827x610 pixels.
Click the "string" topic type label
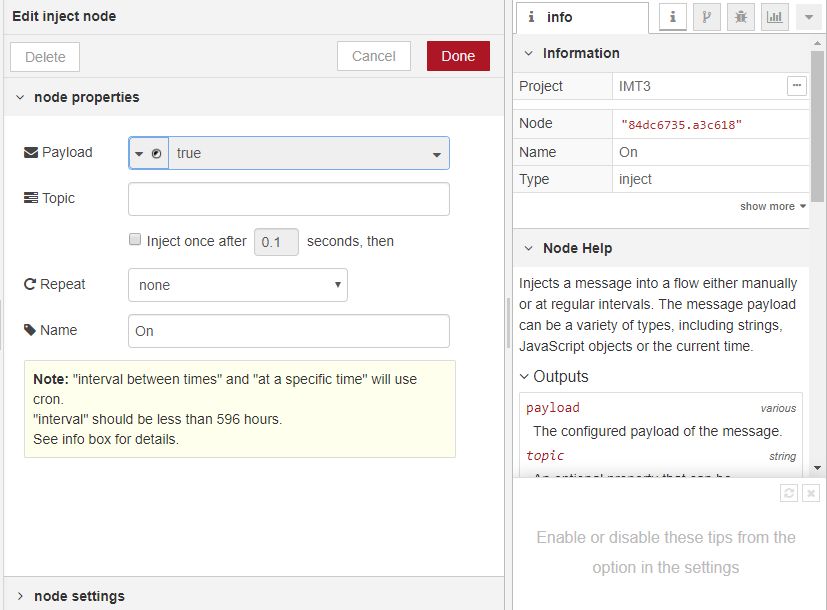(782, 456)
